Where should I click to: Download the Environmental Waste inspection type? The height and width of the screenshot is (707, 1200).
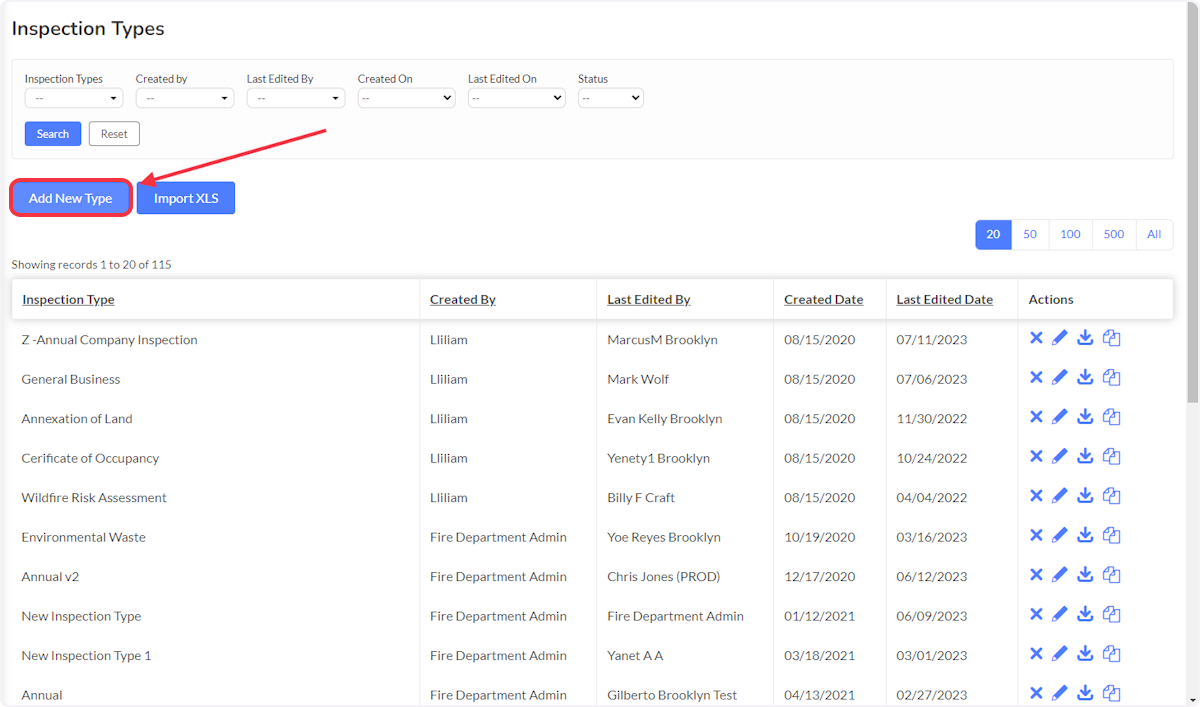1085,535
